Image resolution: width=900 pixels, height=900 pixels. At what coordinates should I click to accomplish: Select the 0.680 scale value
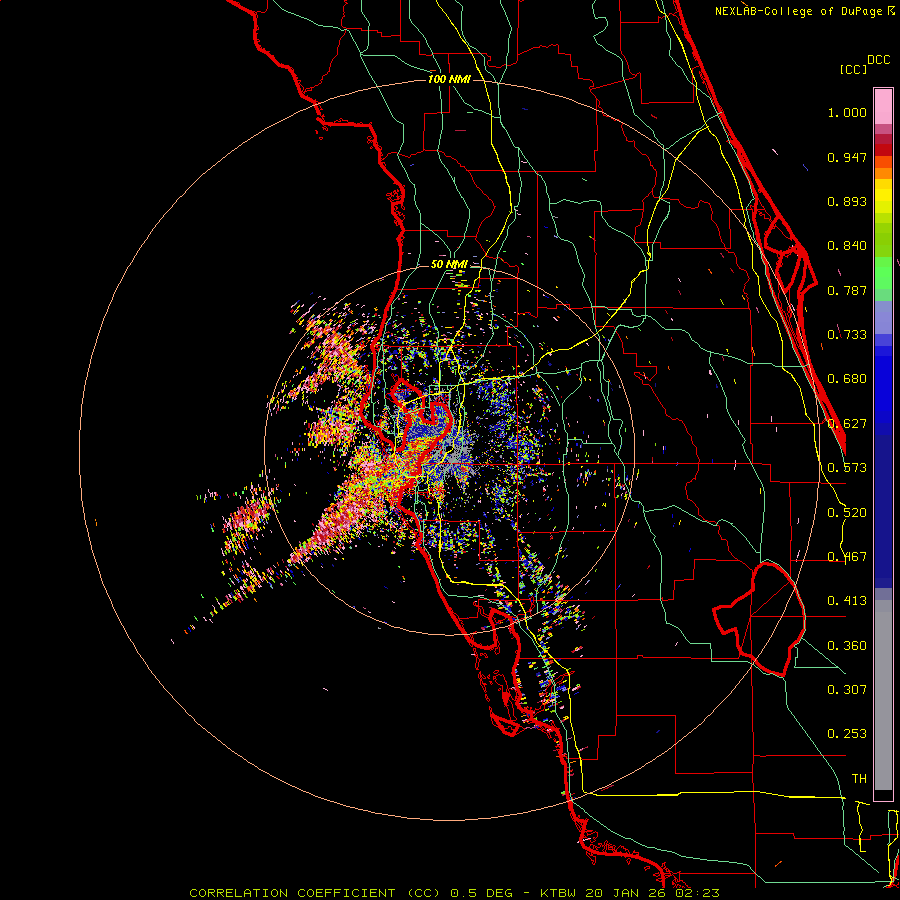pyautogui.click(x=847, y=379)
